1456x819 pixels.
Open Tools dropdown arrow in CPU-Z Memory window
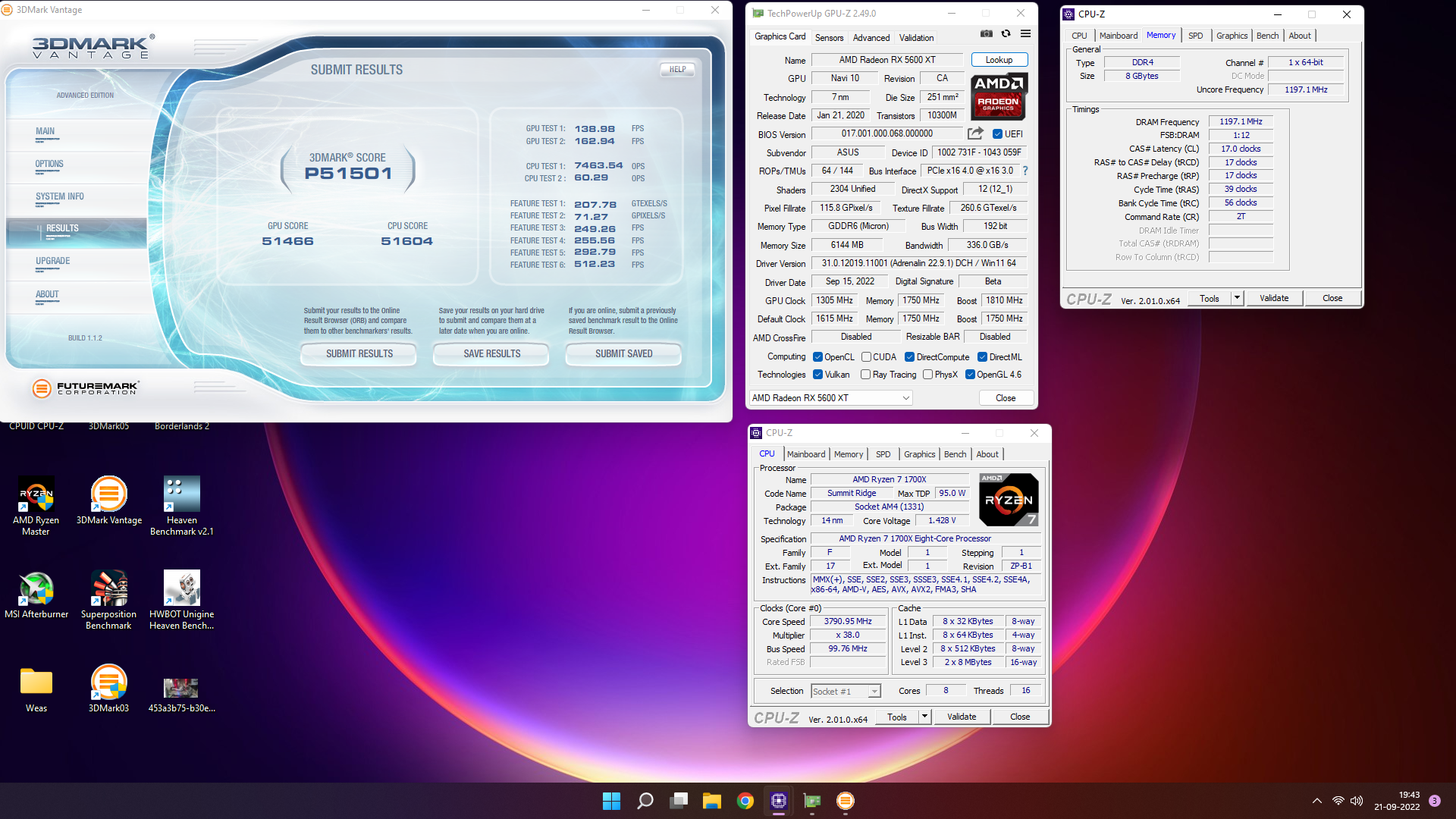click(x=1237, y=298)
